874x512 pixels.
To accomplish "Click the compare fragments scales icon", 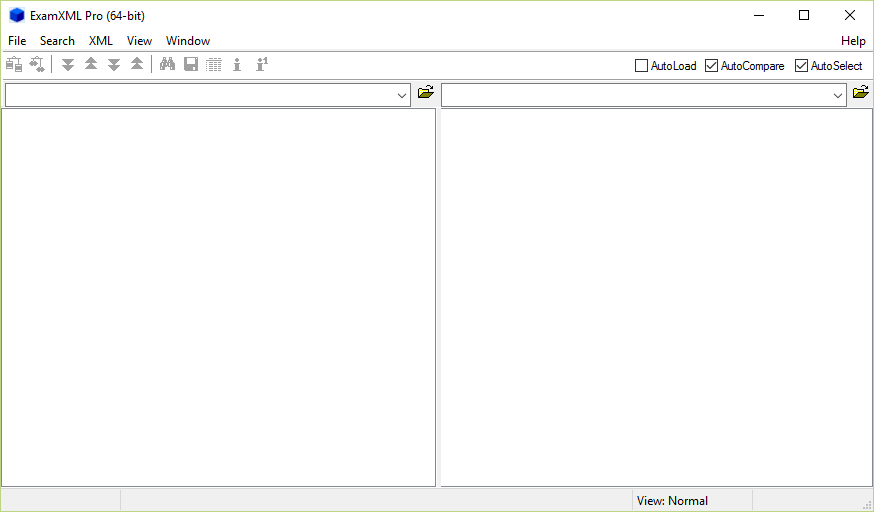I will pyautogui.click(x=37, y=65).
